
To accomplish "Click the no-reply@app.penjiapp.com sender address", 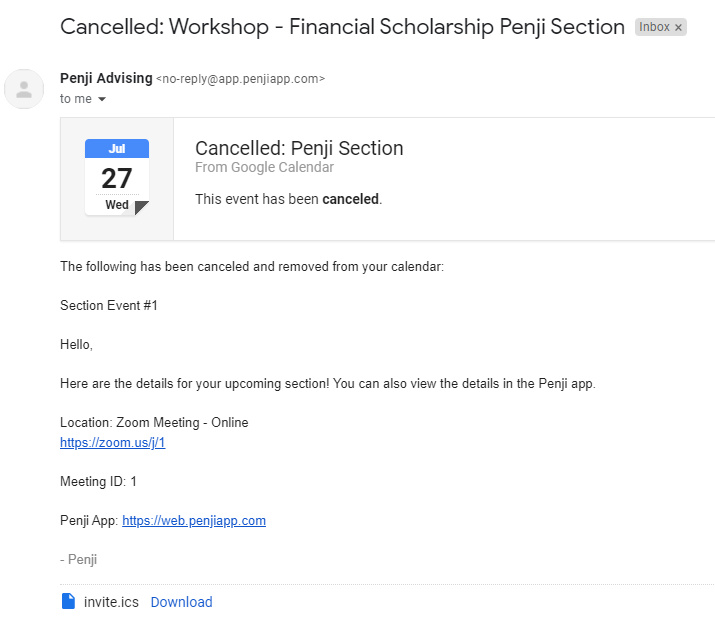I will pyautogui.click(x=240, y=78).
